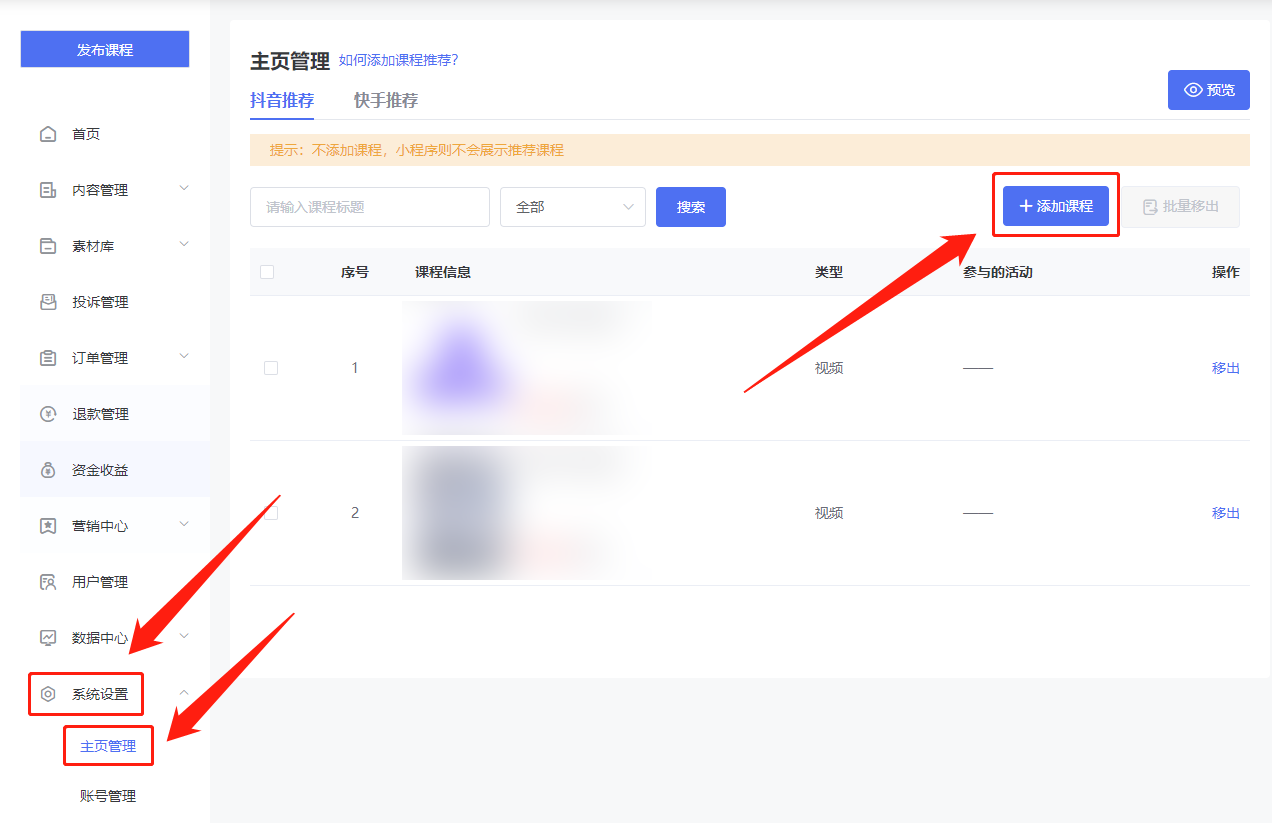Open the 全部 filter dropdown
This screenshot has height=823, width=1272.
click(573, 207)
